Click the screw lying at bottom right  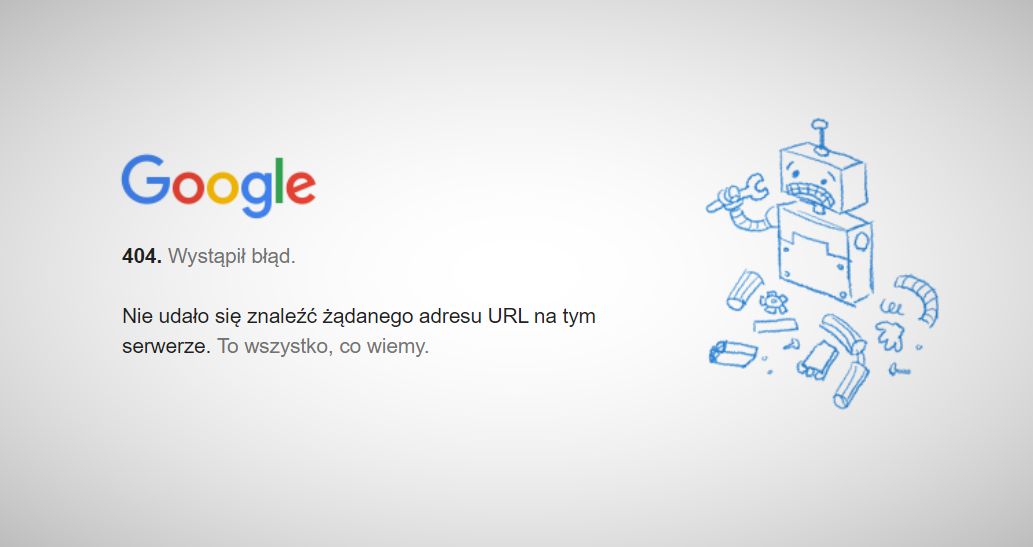[899, 371]
